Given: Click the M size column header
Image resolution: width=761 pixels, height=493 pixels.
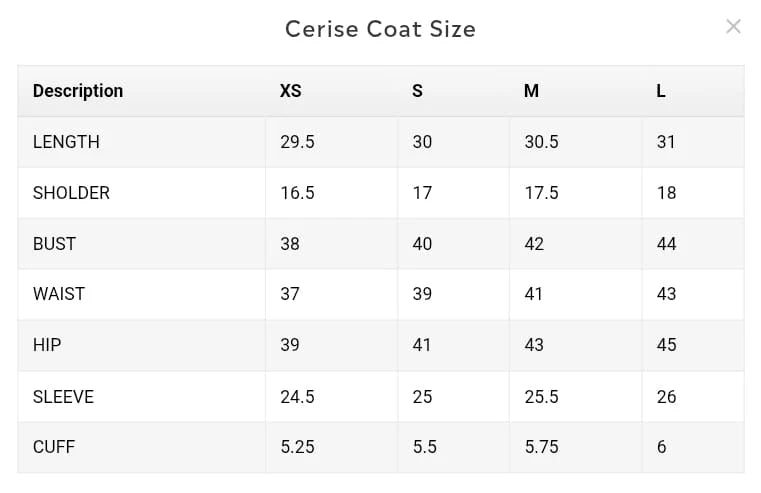Looking at the screenshot, I should tap(531, 91).
